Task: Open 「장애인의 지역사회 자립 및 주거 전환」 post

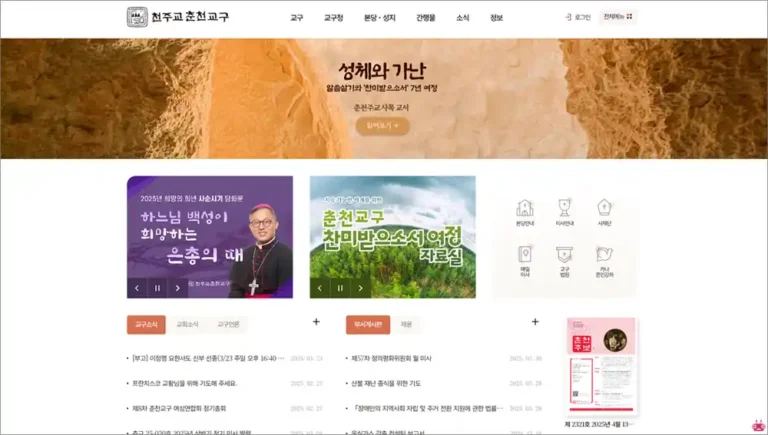Action: [427, 409]
